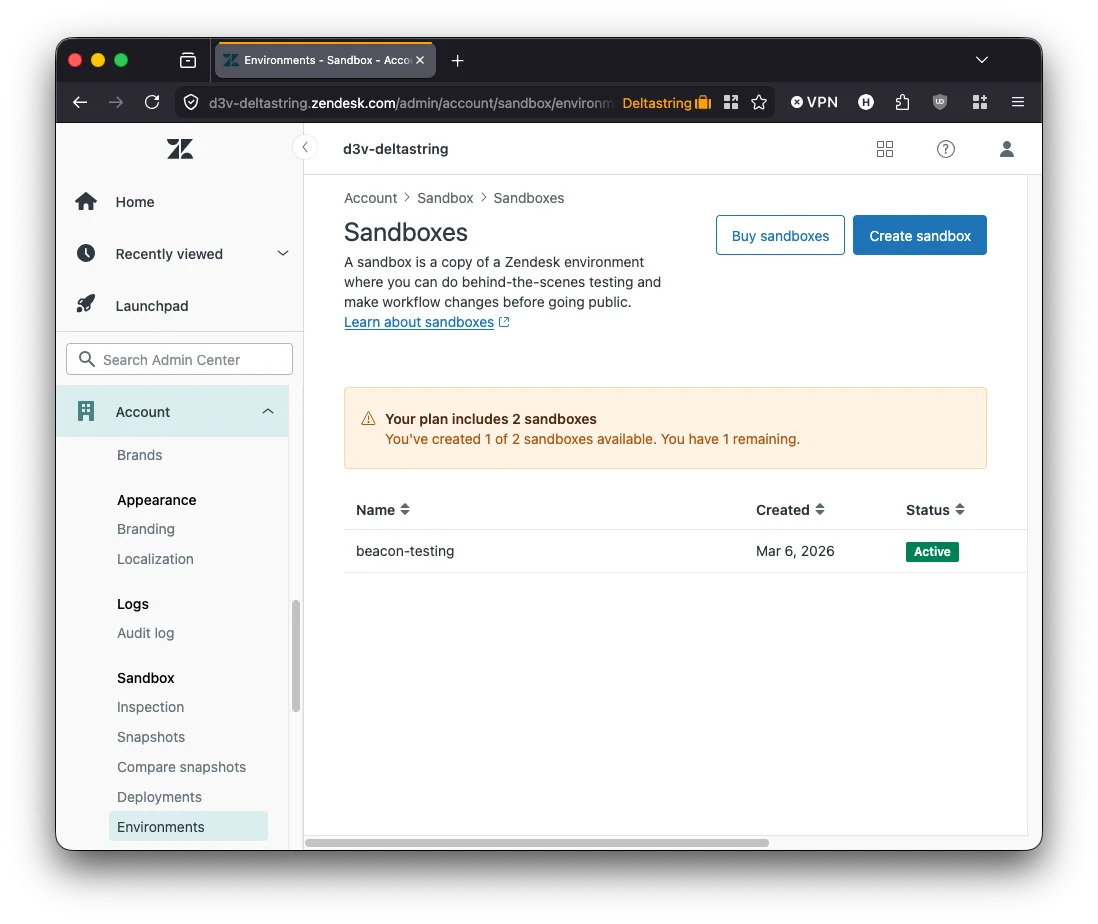Open the list all tabs dropdown arrow
Image resolution: width=1098 pixels, height=924 pixels.
pyautogui.click(x=982, y=60)
